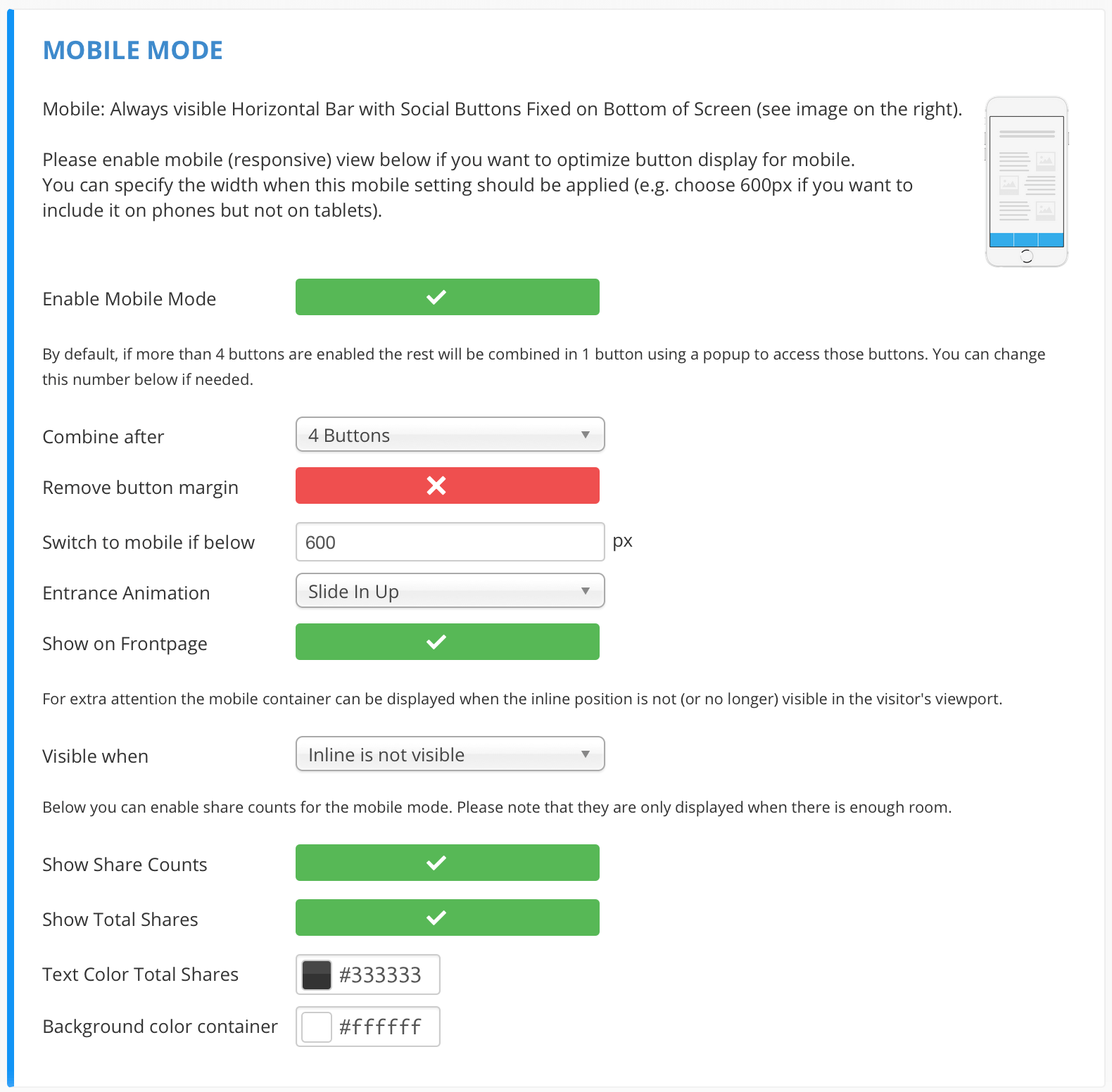Expand the Entrance Animation dropdown

coord(449,591)
